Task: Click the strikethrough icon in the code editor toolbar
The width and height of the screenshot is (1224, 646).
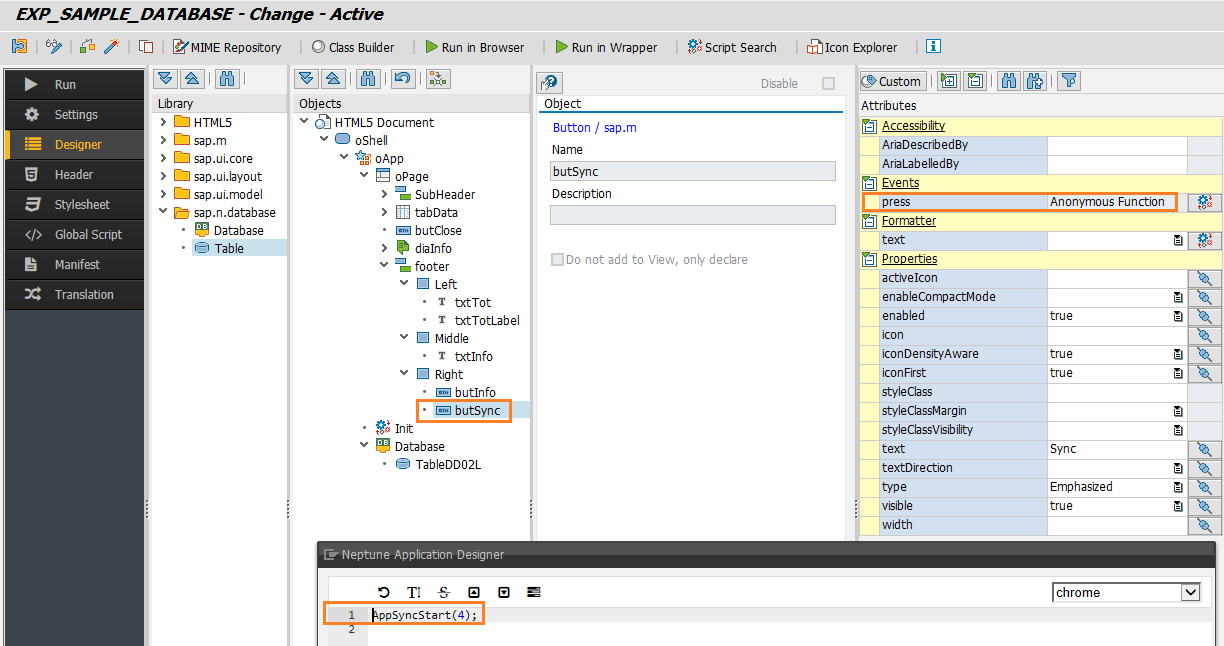Action: coord(444,592)
